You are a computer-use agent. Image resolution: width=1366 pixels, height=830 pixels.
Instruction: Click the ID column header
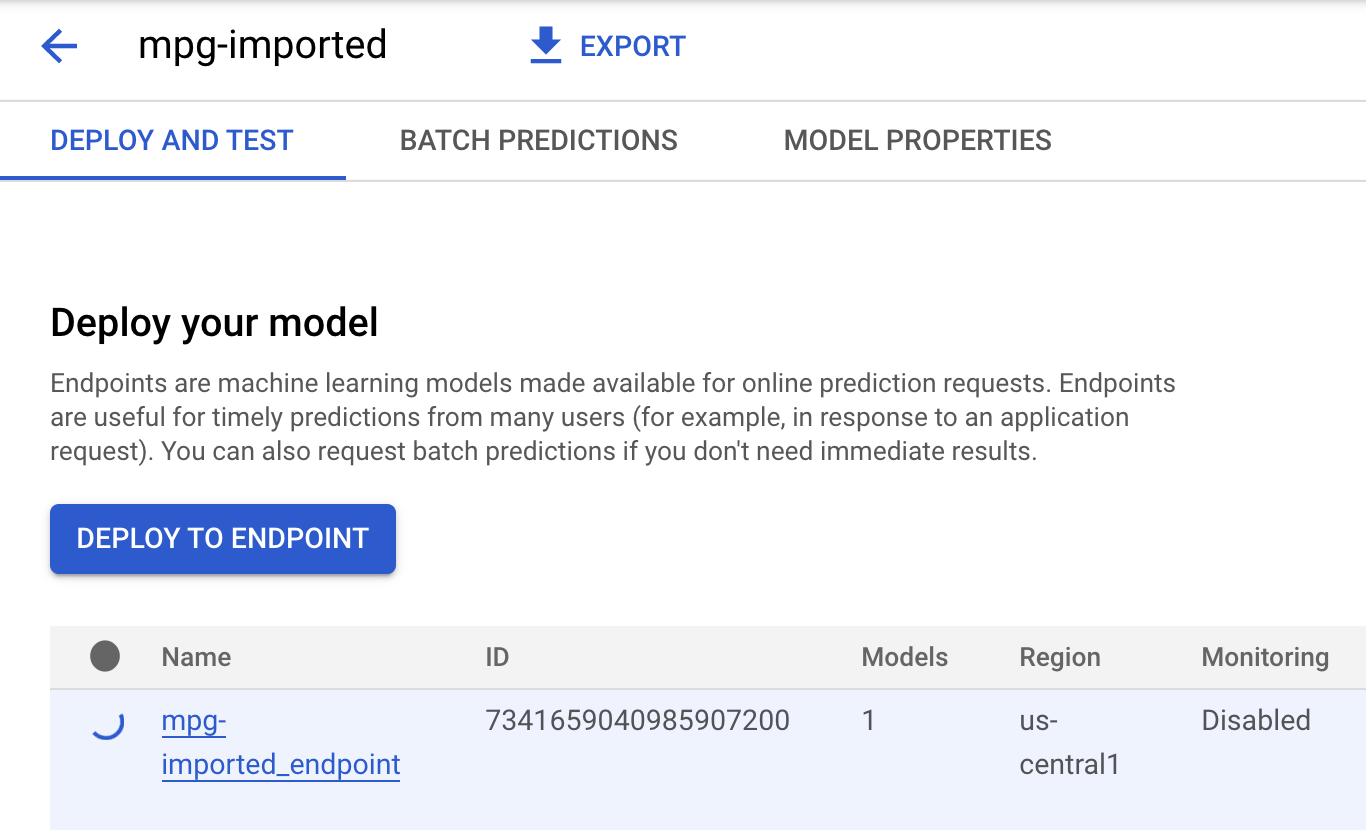click(x=497, y=657)
